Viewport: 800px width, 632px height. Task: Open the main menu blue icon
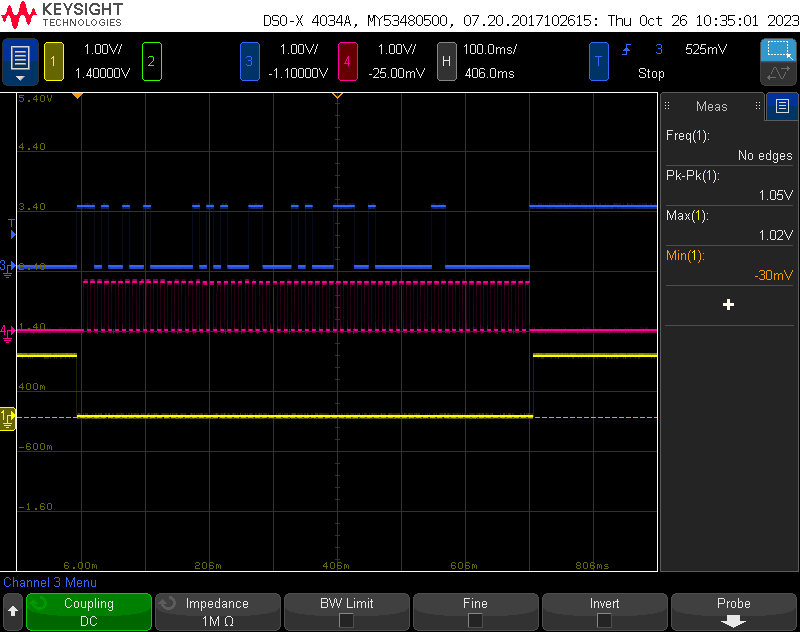pos(20,61)
